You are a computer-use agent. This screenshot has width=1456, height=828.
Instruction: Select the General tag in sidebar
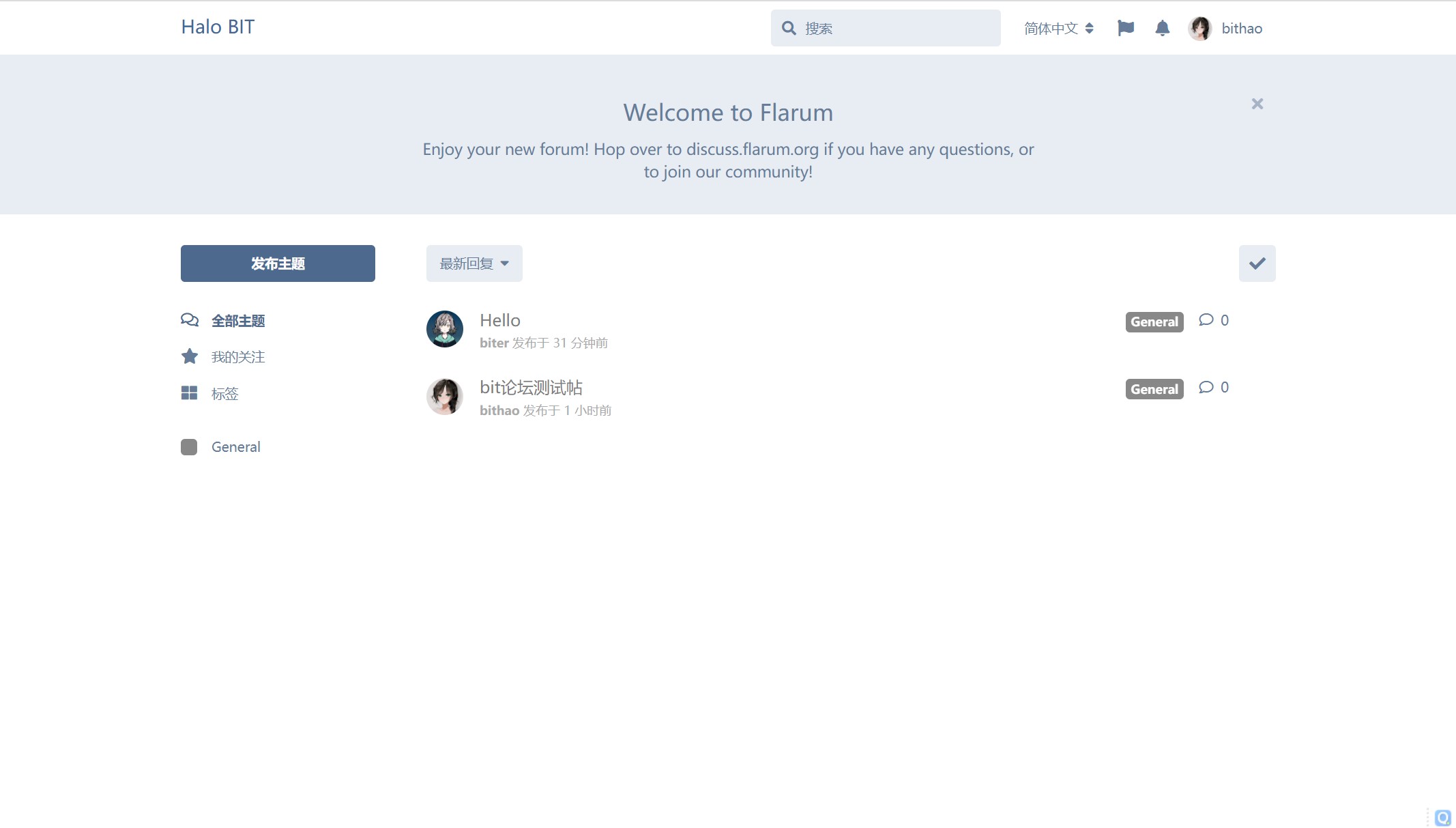(220, 447)
